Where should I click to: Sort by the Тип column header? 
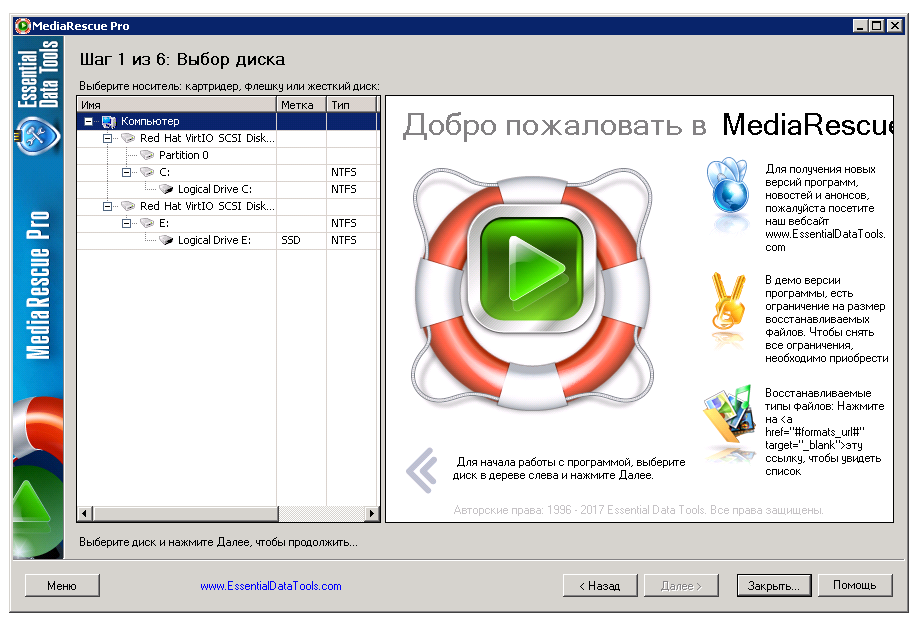[351, 105]
